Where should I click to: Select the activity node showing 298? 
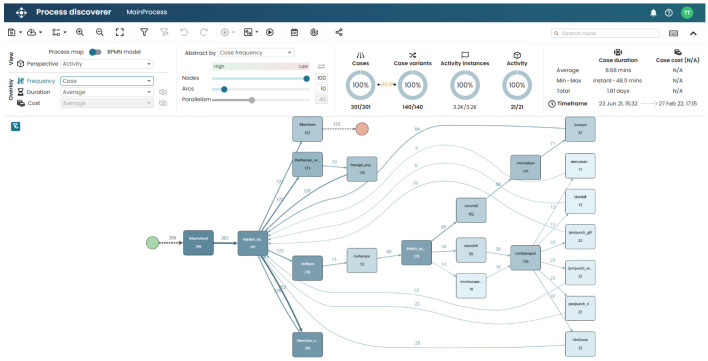[198, 243]
